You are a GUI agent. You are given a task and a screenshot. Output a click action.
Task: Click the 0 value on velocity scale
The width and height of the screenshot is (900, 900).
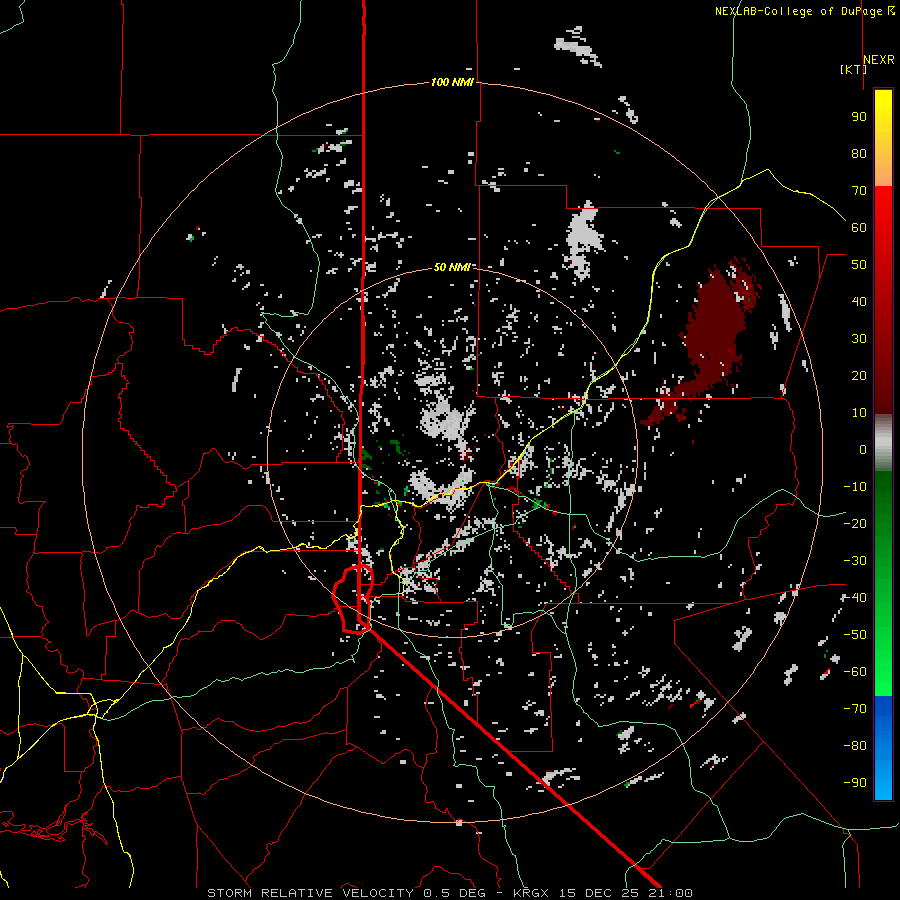pos(863,449)
